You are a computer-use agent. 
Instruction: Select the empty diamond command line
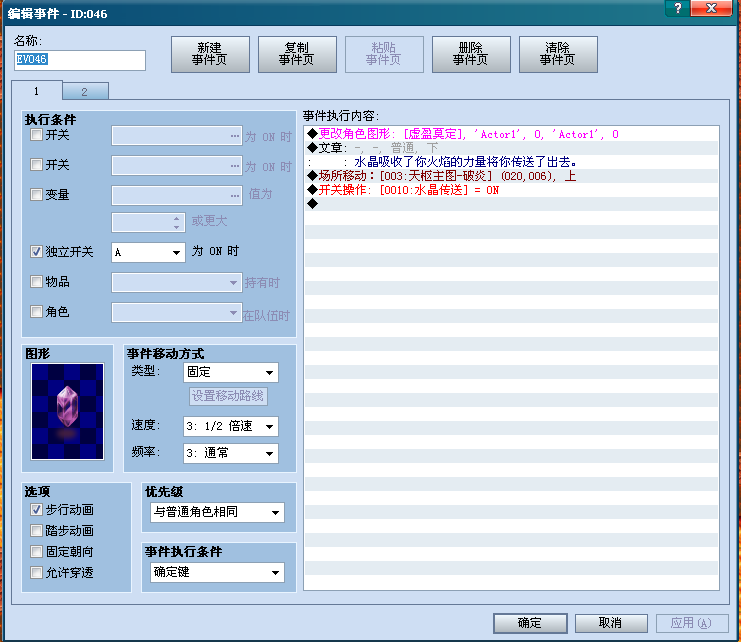pos(511,204)
